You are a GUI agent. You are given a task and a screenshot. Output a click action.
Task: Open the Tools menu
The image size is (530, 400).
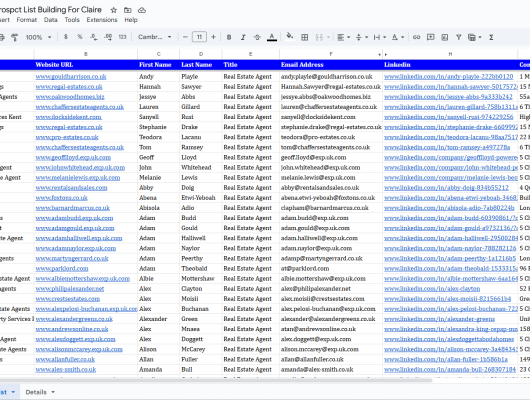[x=72, y=20]
